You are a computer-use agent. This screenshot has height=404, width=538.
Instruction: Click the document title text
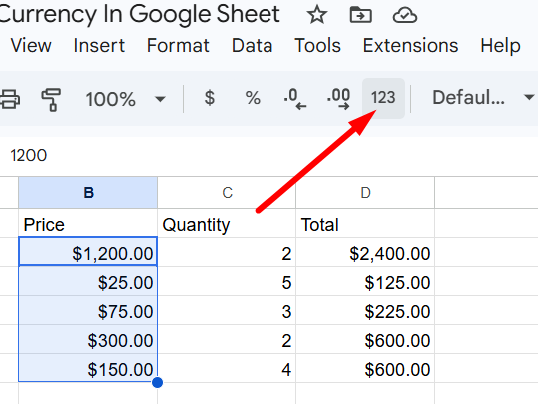[139, 14]
